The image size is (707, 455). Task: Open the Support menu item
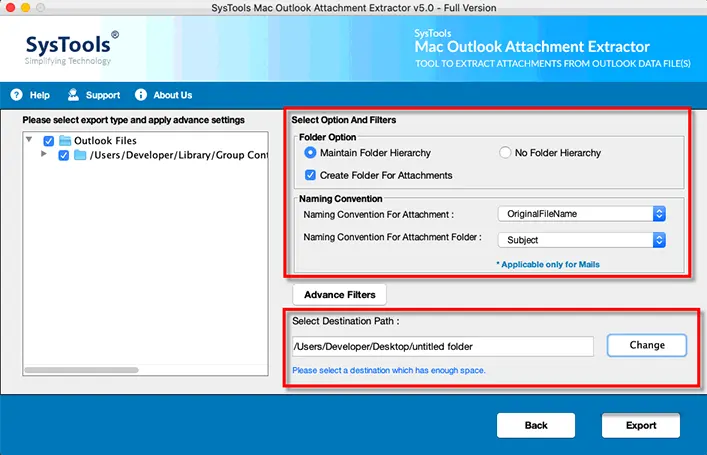click(x=103, y=95)
